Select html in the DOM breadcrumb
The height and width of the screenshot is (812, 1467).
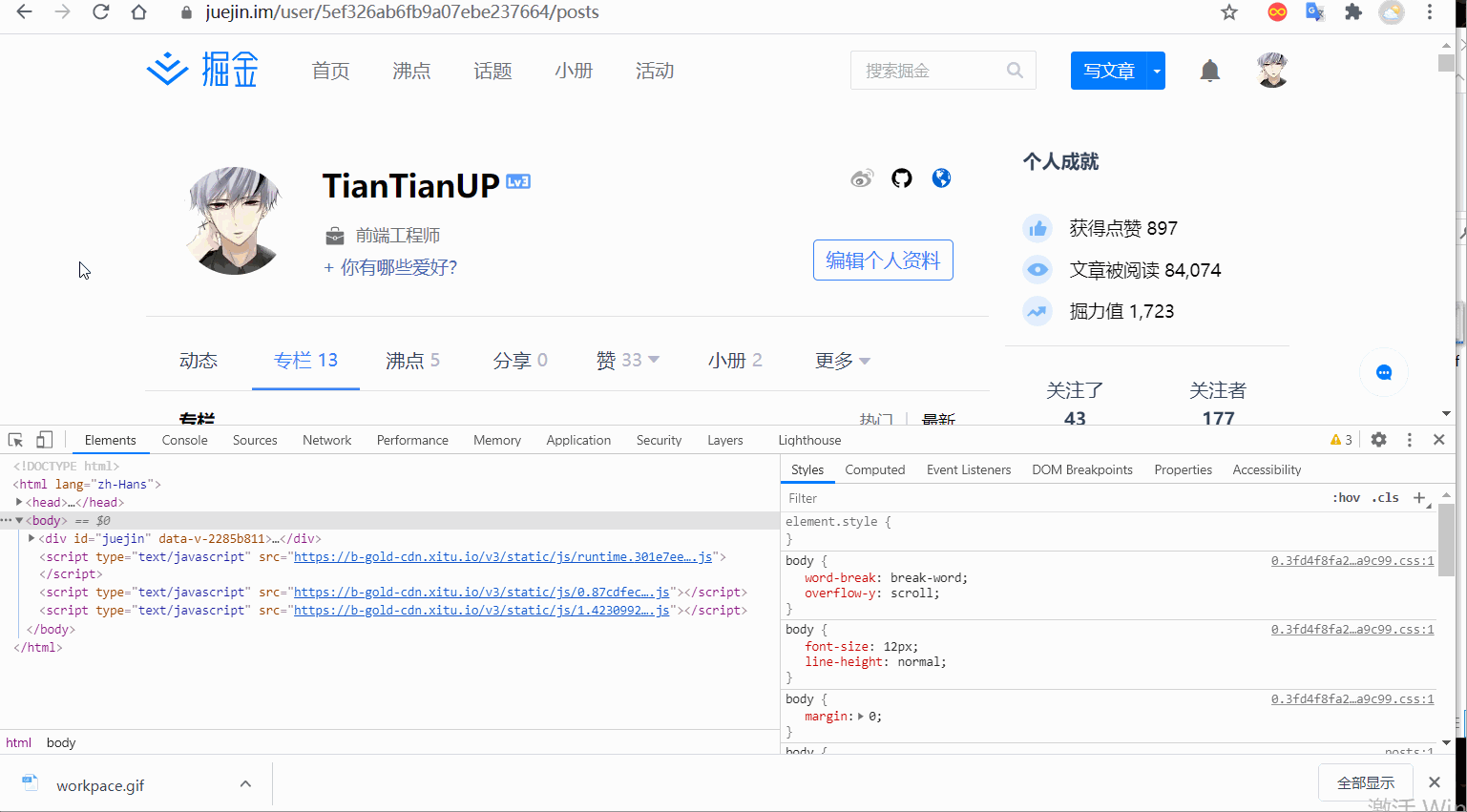[19, 742]
